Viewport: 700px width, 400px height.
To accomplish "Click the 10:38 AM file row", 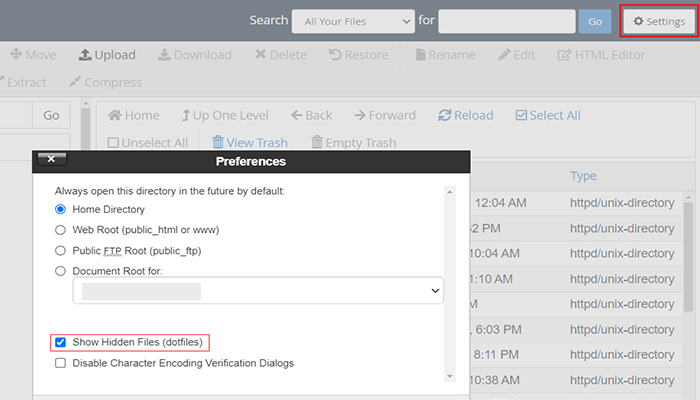I will point(576,380).
